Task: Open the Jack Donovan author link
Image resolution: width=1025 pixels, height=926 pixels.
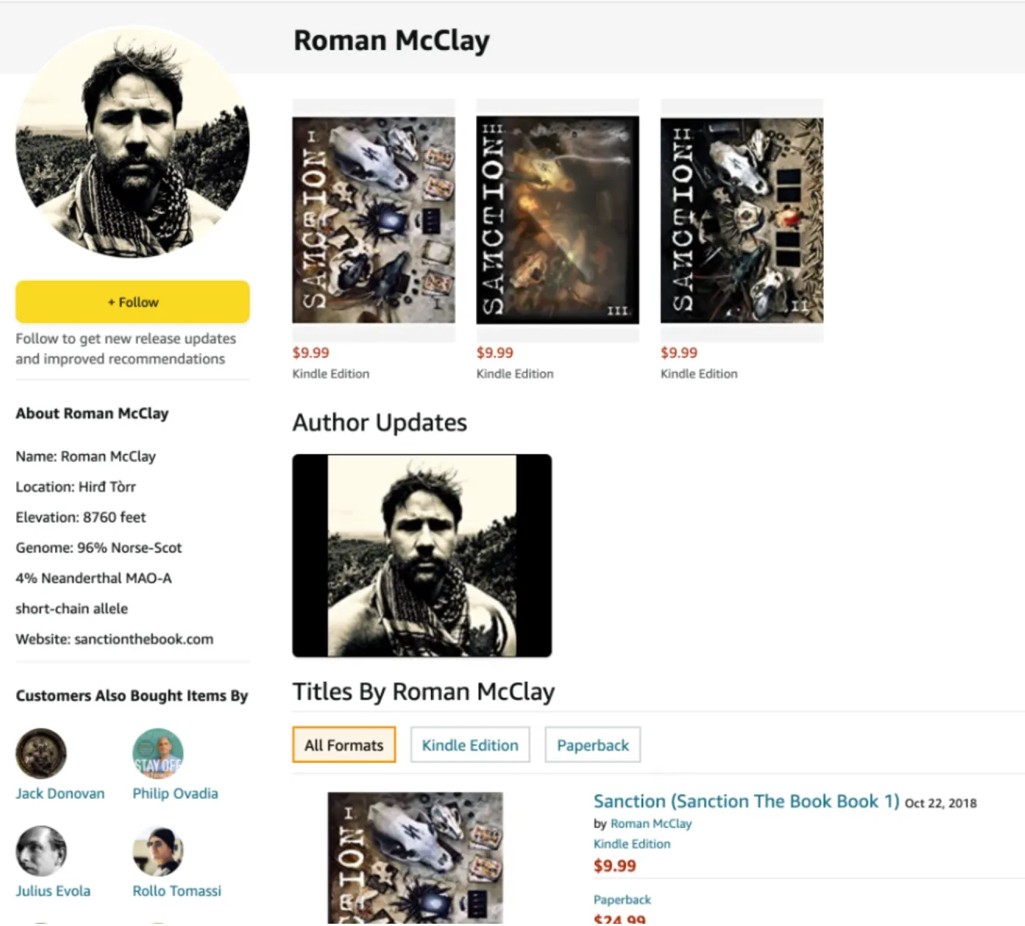Action: 60,793
